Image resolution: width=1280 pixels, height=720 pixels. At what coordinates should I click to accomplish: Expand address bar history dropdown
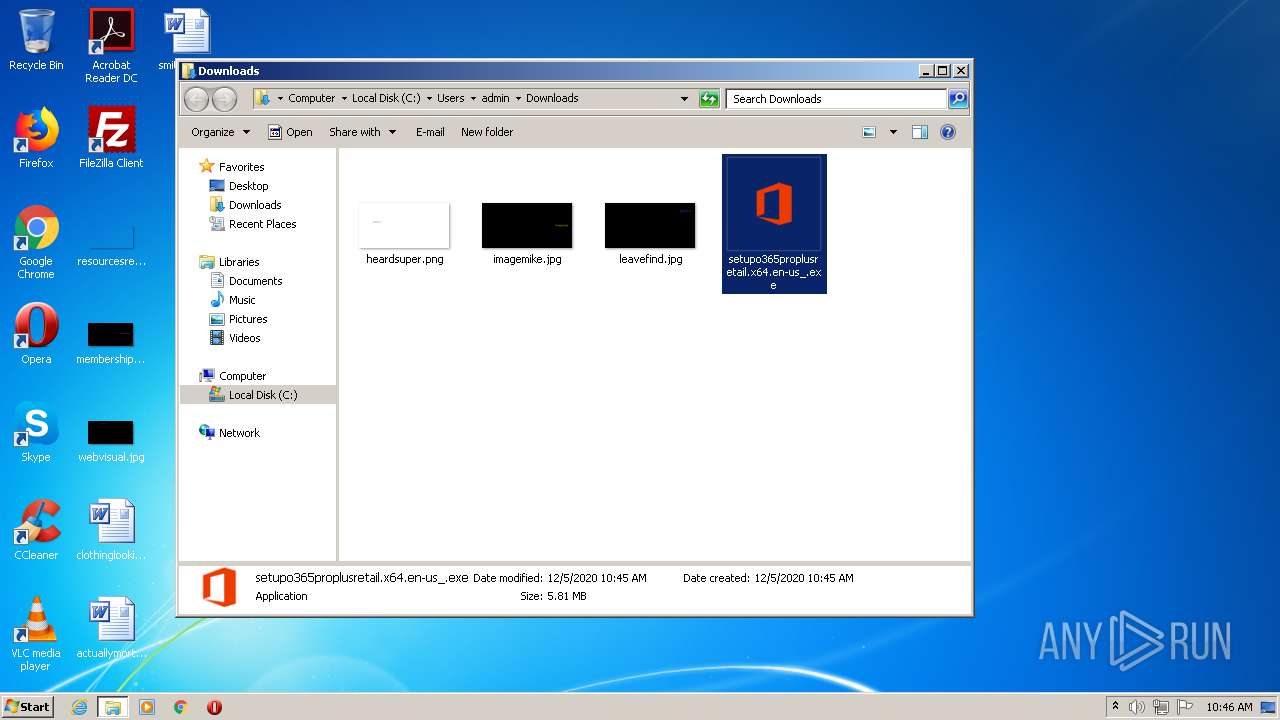(x=684, y=98)
